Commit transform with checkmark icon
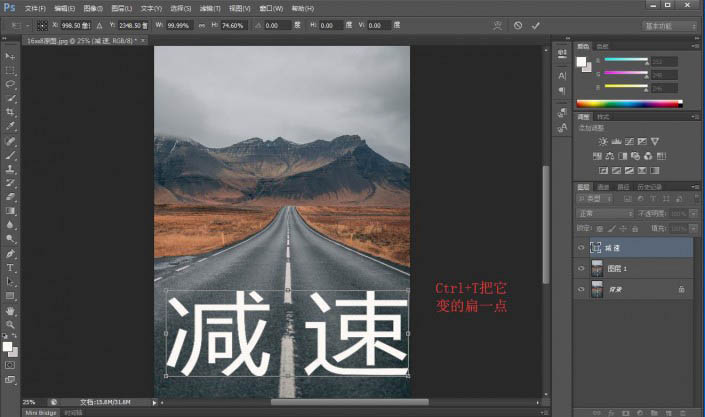This screenshot has height=417, width=705. click(x=535, y=26)
